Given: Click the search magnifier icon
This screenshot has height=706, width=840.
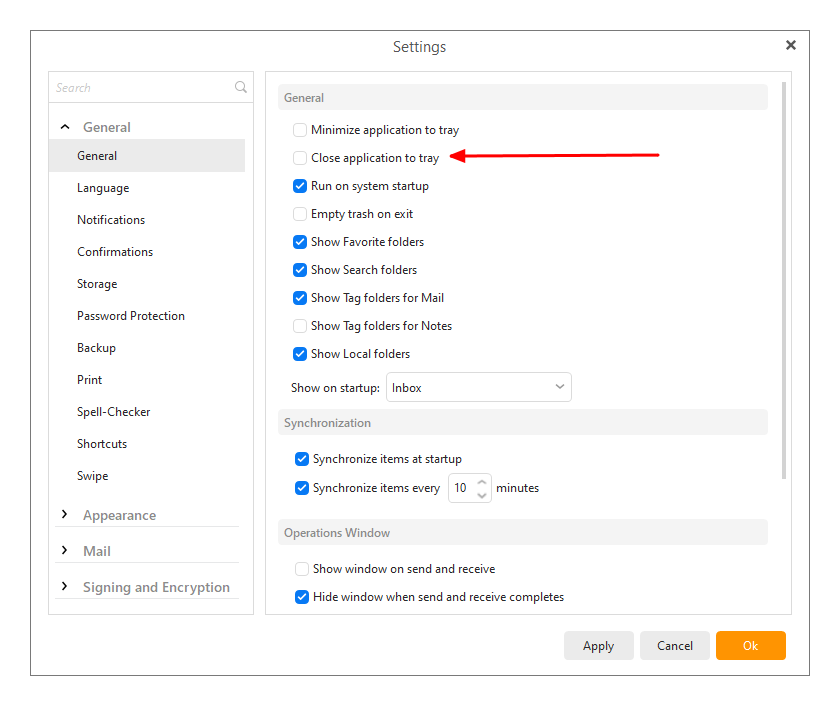Looking at the screenshot, I should pyautogui.click(x=241, y=87).
